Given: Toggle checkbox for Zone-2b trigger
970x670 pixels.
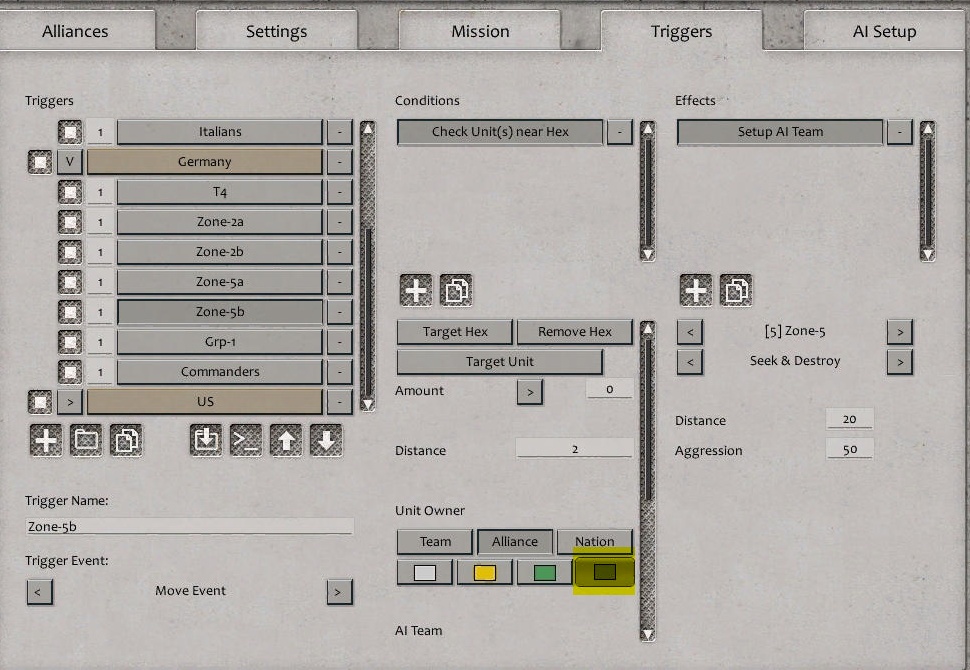Looking at the screenshot, I should pos(70,252).
